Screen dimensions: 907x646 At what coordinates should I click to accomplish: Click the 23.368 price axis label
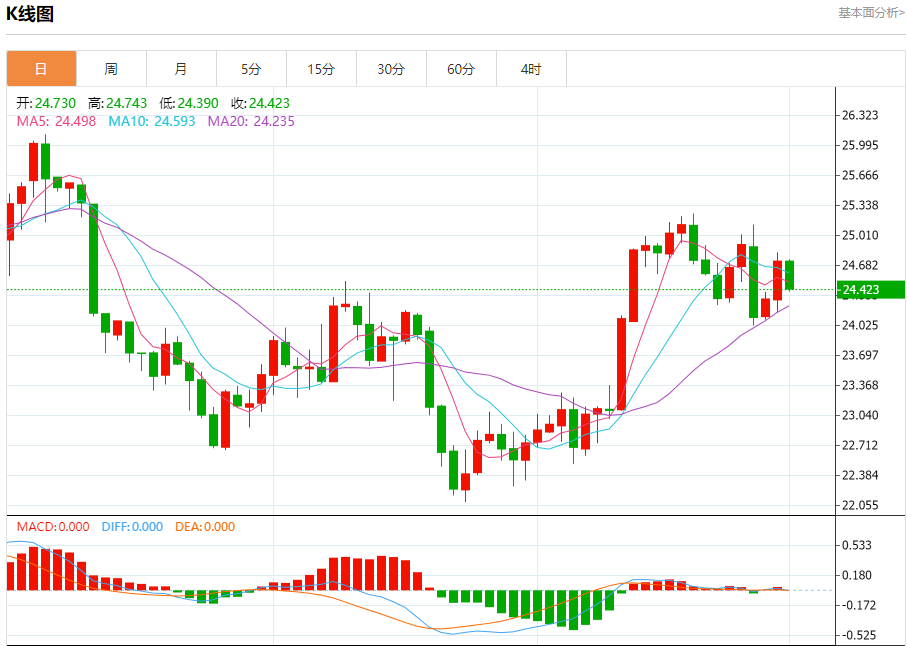click(x=861, y=385)
